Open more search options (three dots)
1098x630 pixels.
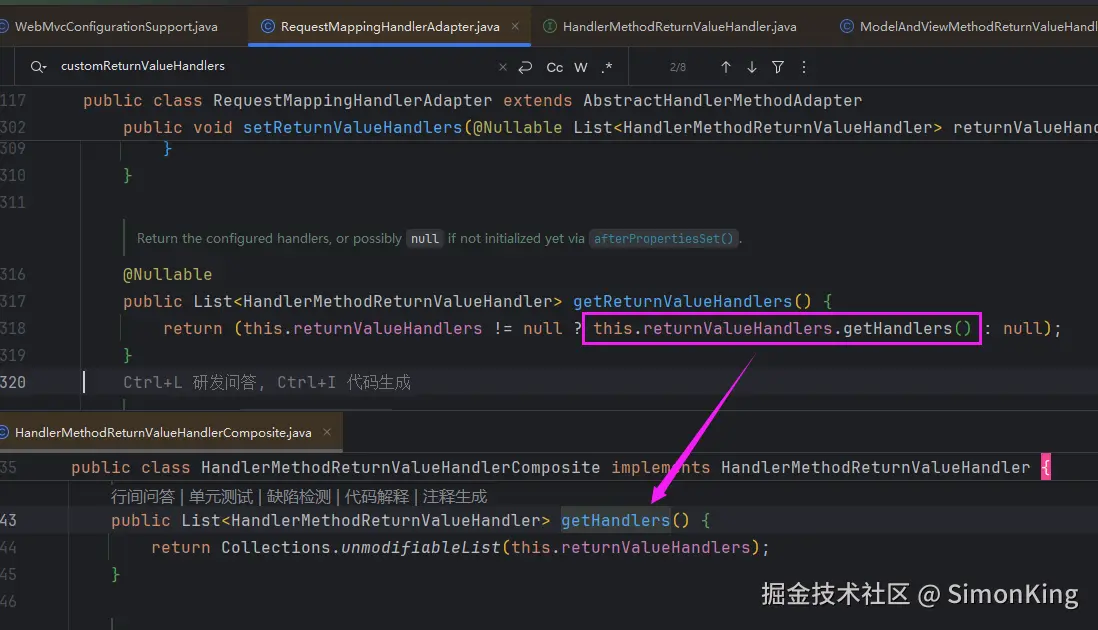coord(804,67)
